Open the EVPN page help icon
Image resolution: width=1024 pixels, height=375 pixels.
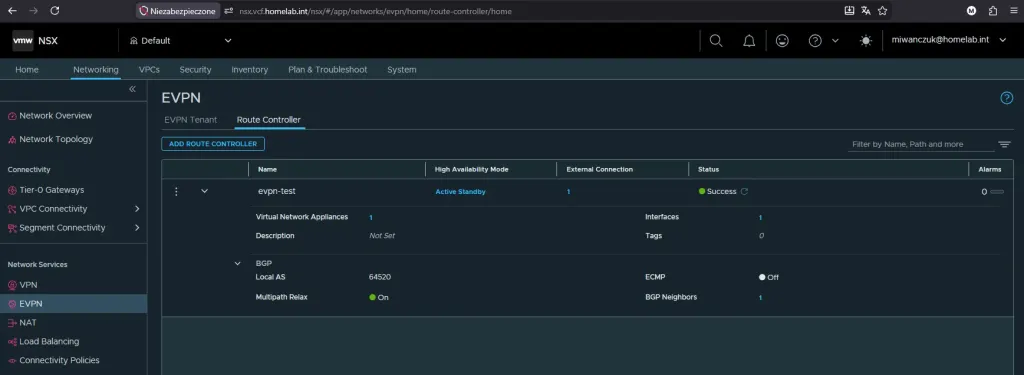[1006, 98]
